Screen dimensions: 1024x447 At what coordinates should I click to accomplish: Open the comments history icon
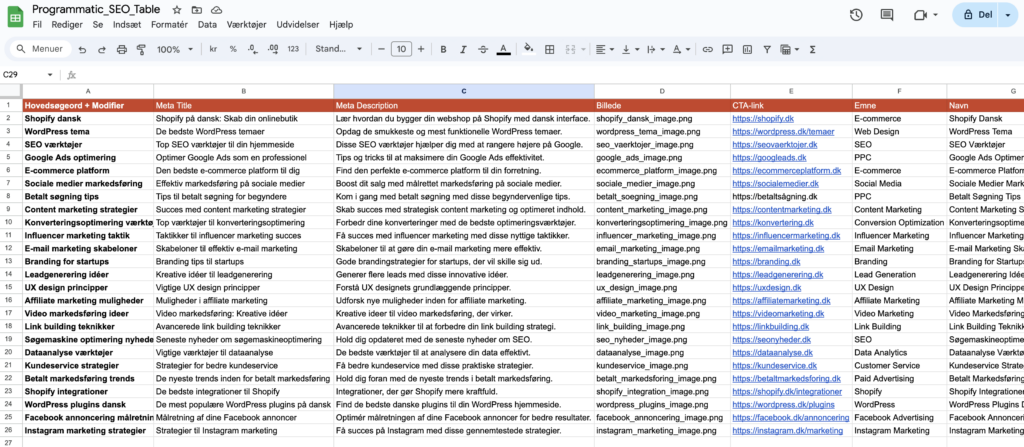point(886,15)
